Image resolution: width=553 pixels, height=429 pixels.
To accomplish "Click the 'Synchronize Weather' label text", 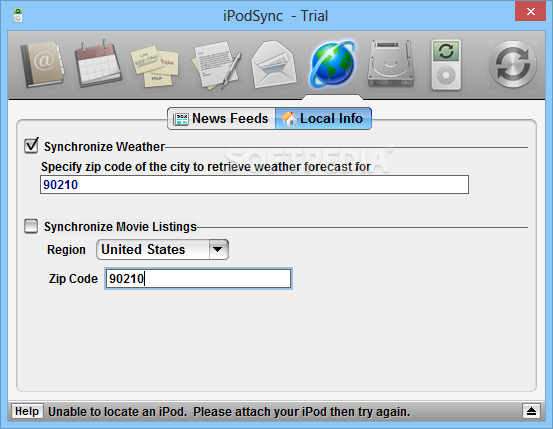I will [x=104, y=147].
